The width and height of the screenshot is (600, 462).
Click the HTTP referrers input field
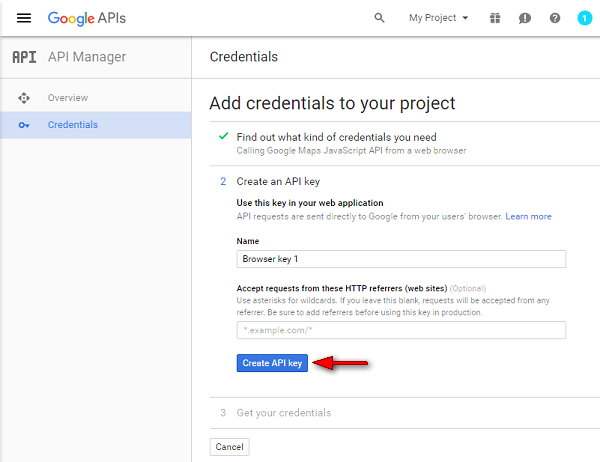click(x=401, y=330)
